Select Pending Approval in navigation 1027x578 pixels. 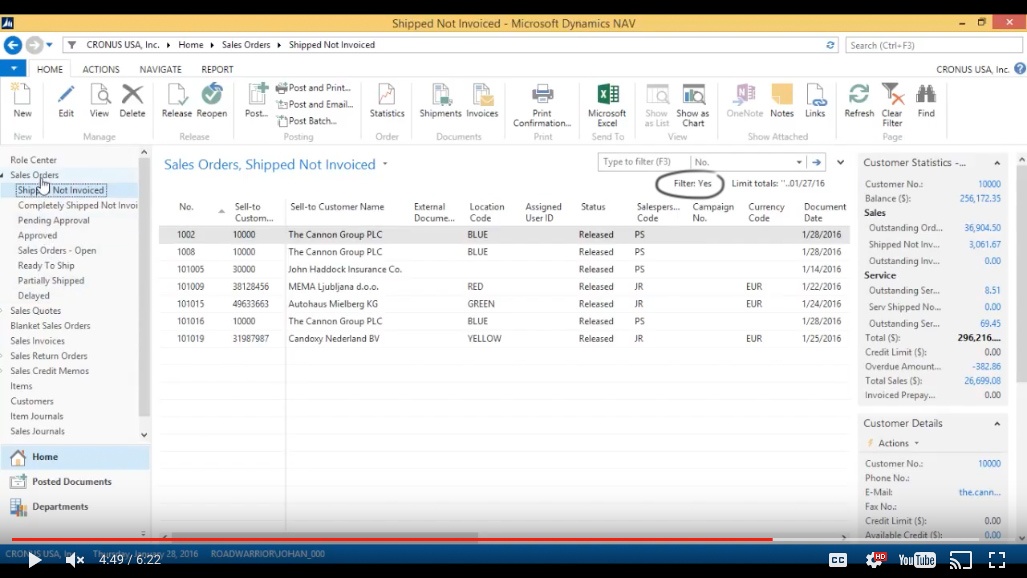(54, 220)
